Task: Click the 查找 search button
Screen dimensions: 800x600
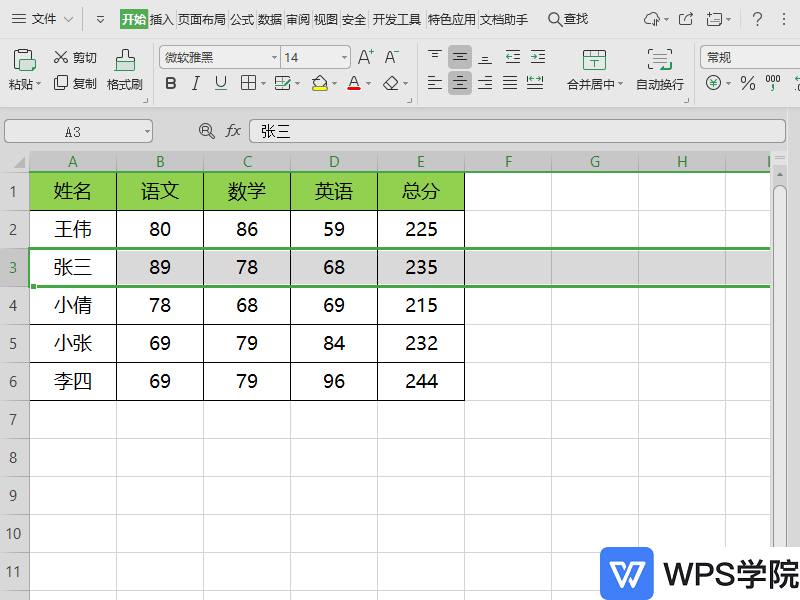Action: point(566,17)
